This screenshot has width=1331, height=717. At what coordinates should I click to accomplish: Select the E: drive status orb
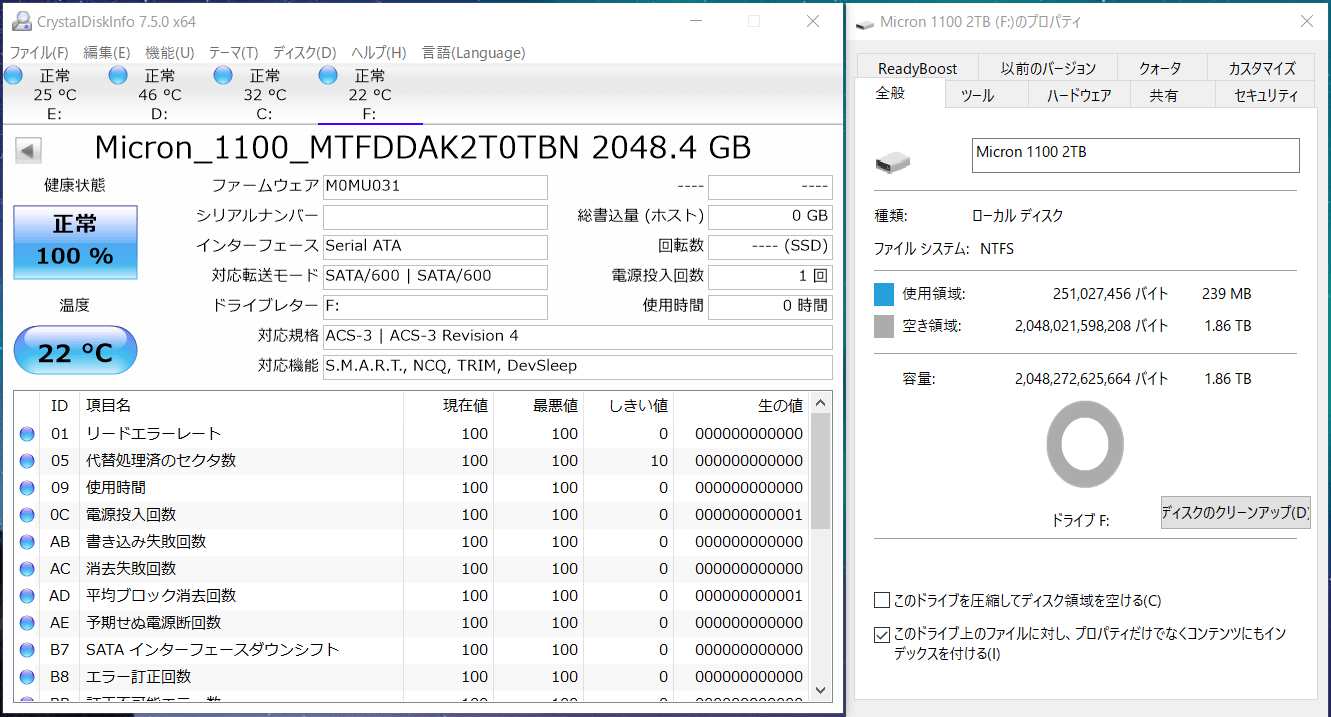[x=14, y=75]
